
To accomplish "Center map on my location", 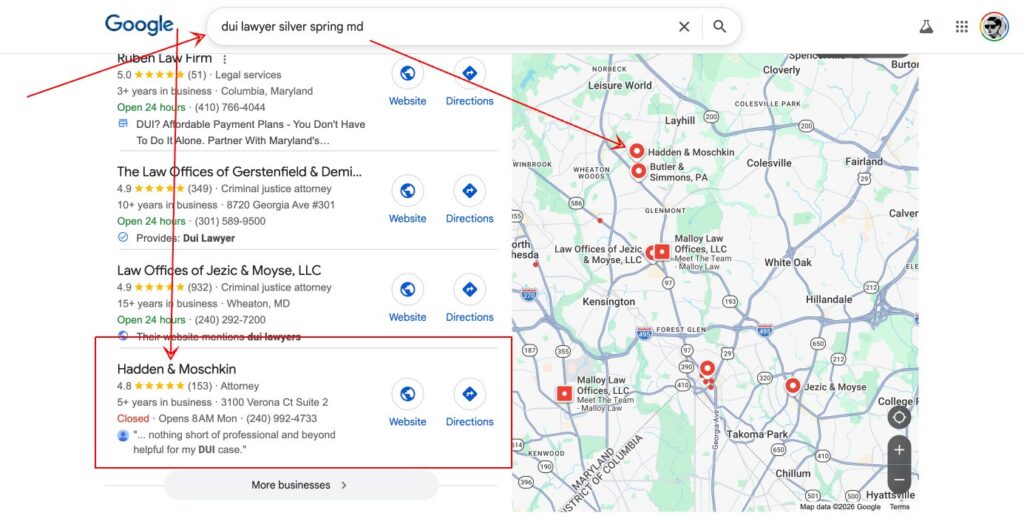I will (x=899, y=417).
